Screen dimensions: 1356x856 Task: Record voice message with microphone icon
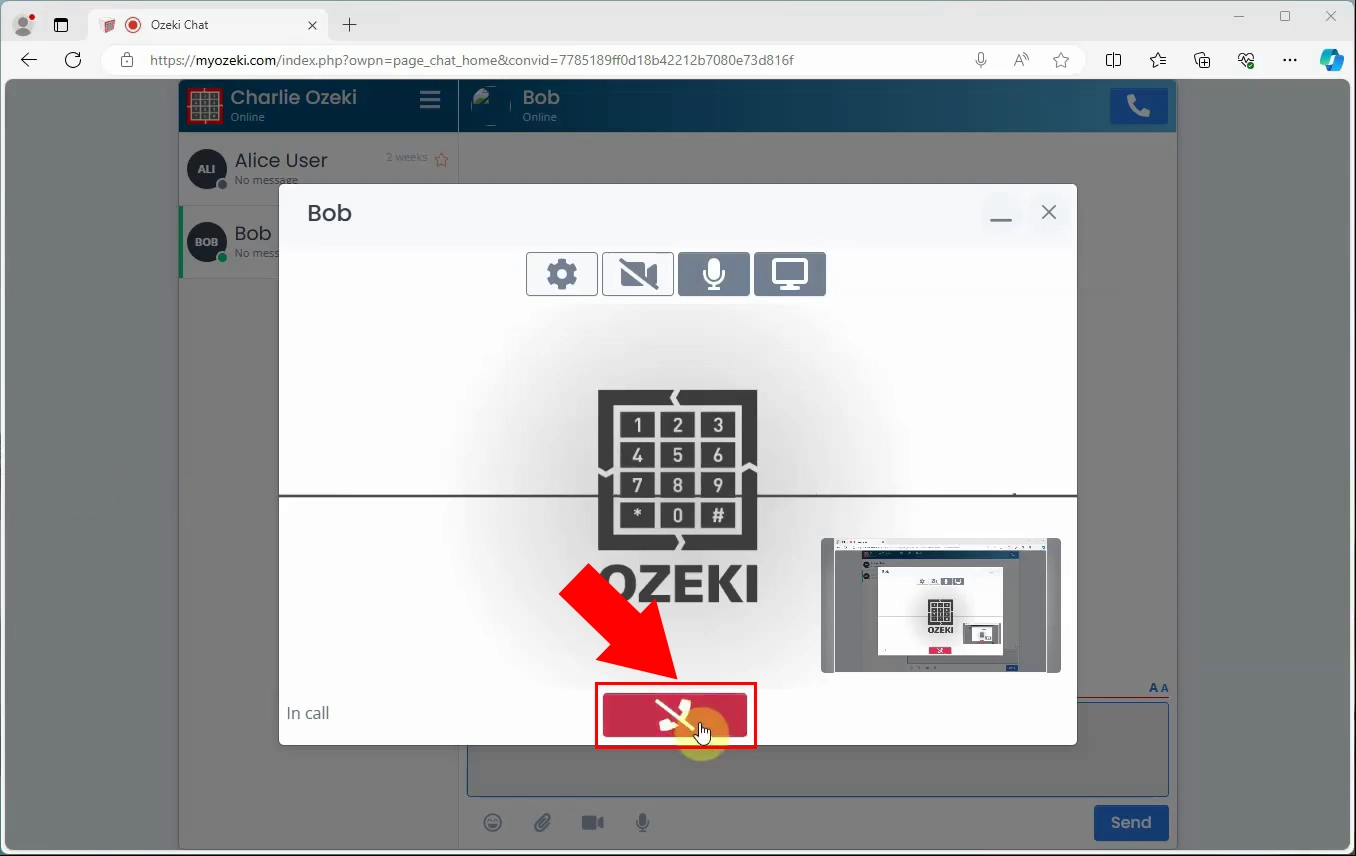click(x=643, y=823)
